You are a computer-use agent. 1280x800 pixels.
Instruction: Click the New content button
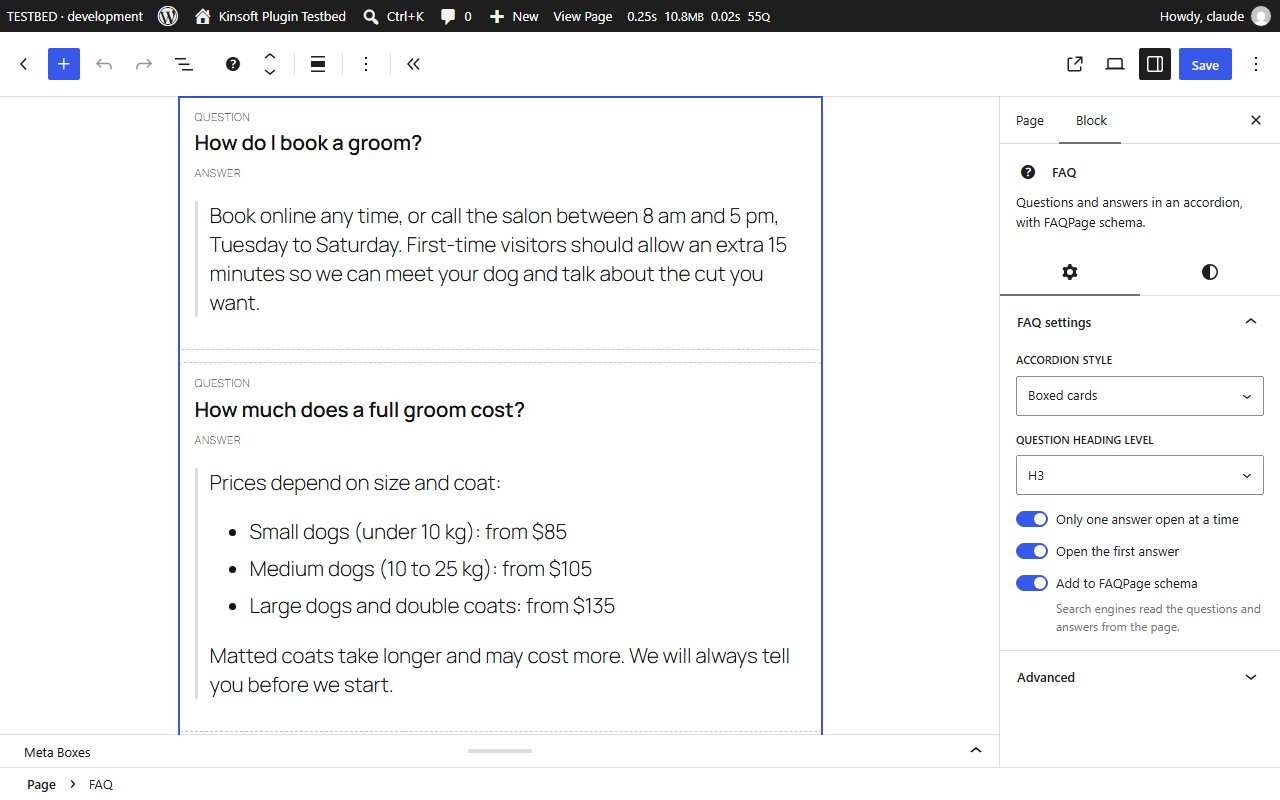[514, 16]
